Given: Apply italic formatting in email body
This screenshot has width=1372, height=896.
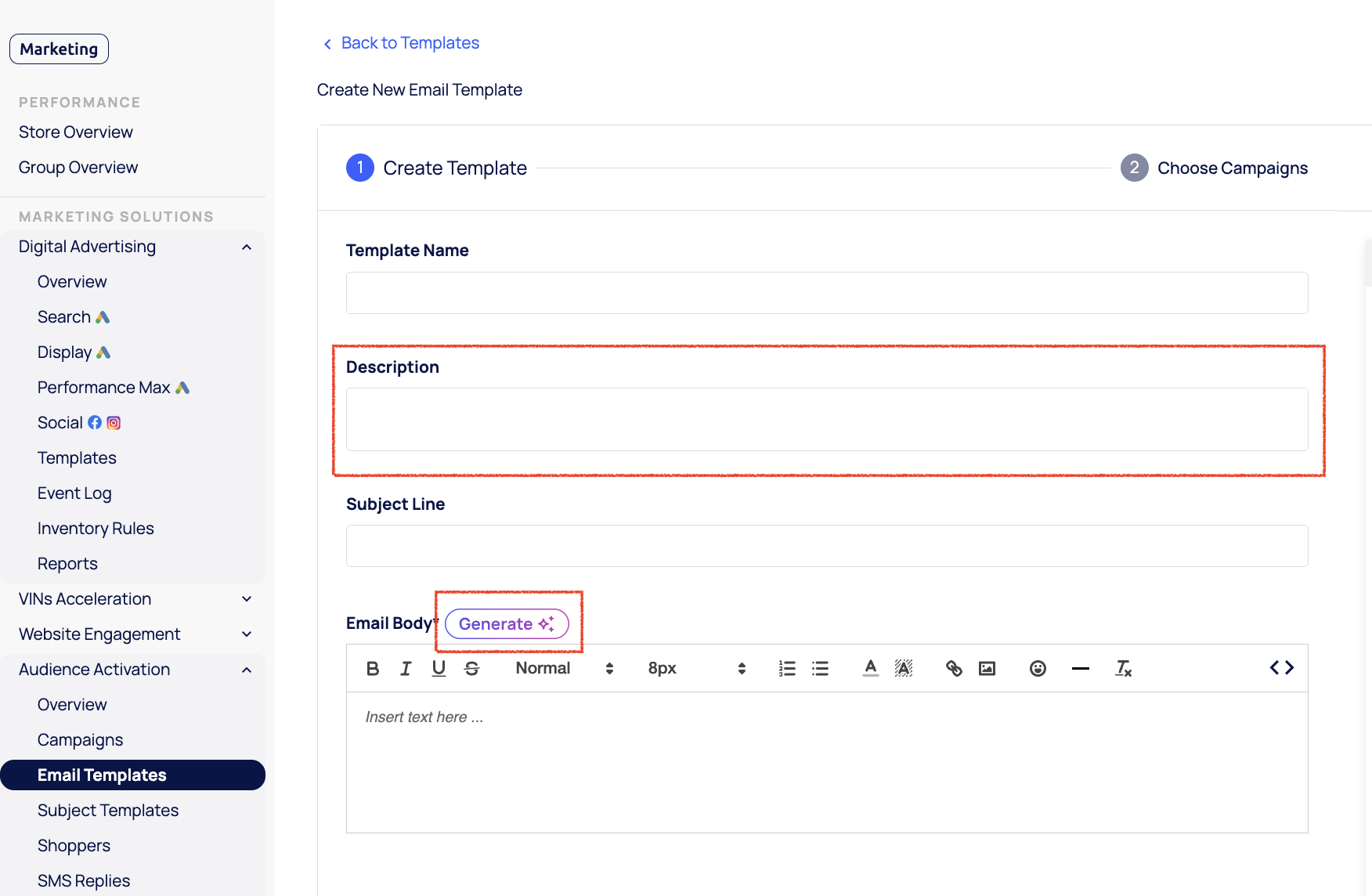Looking at the screenshot, I should [406, 668].
